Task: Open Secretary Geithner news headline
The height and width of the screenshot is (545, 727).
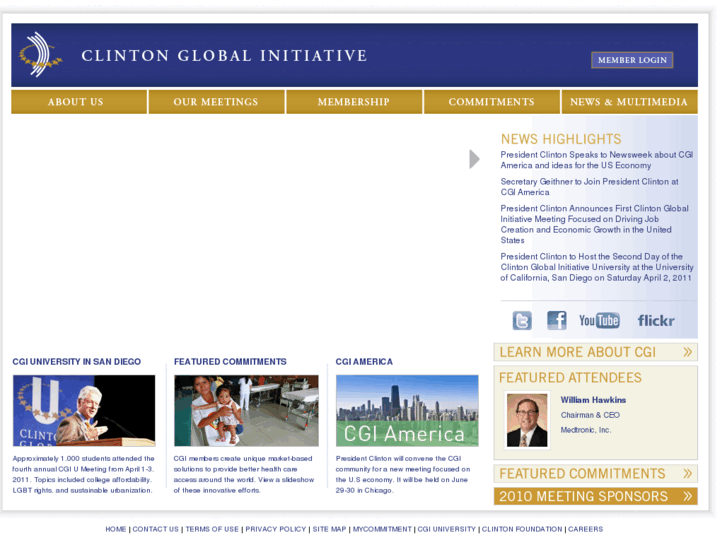Action: pos(589,187)
